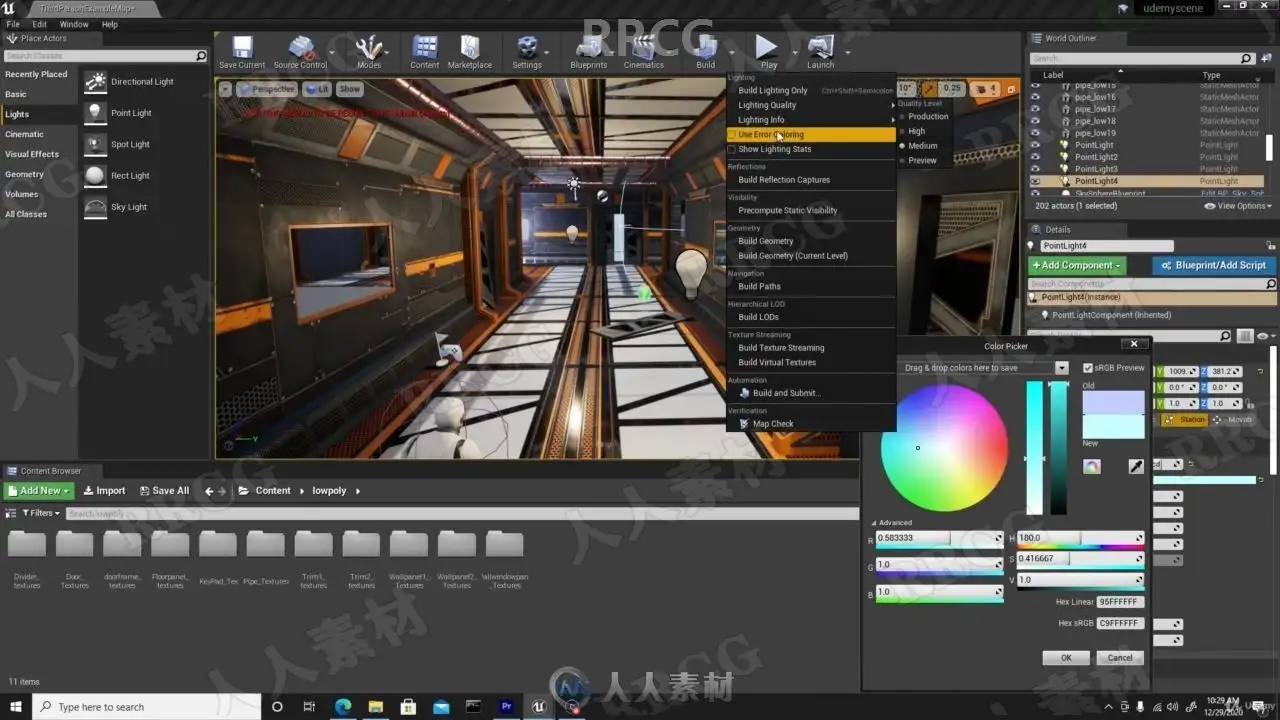Screen dimensions: 1280x720
Task: Select Build Lighting Only menu entry
Action: point(772,90)
